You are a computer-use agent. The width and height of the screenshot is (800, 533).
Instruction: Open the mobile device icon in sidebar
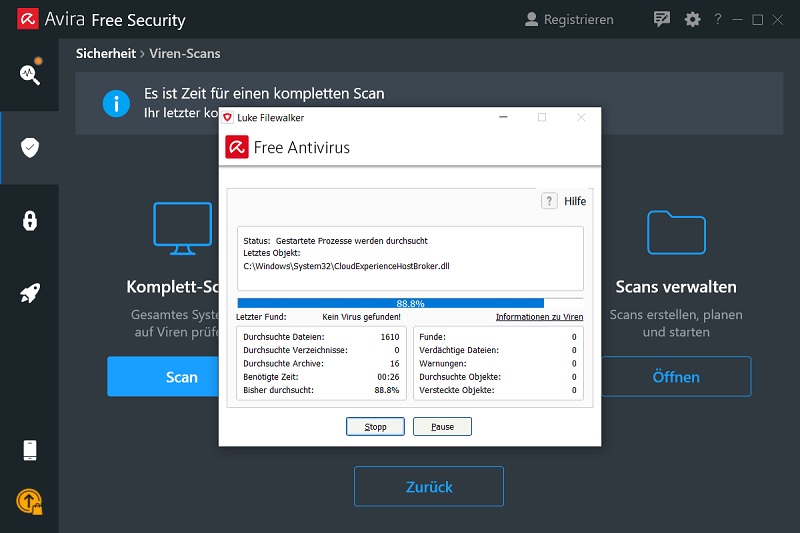[30, 450]
